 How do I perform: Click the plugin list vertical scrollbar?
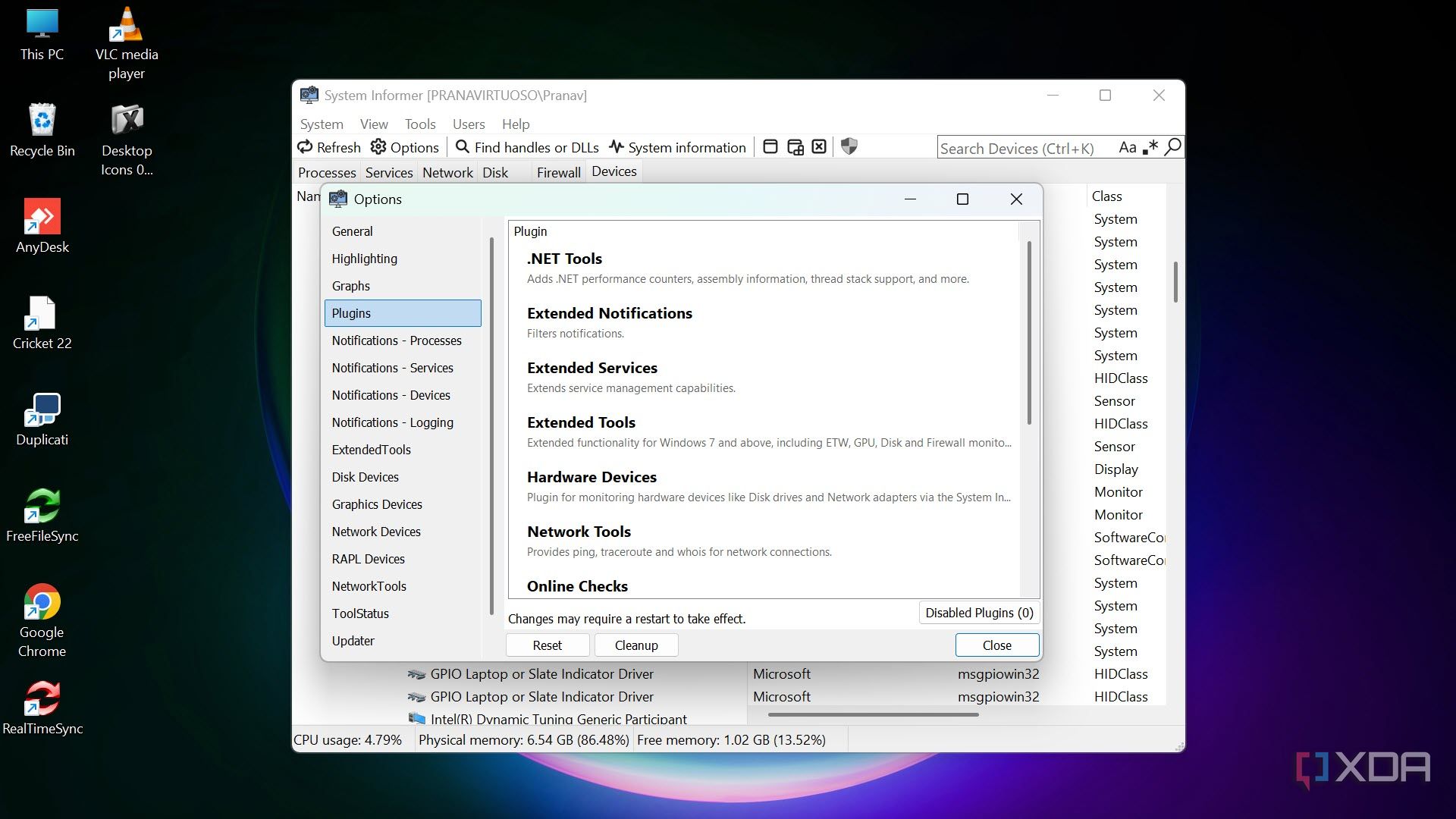pyautogui.click(x=1029, y=333)
